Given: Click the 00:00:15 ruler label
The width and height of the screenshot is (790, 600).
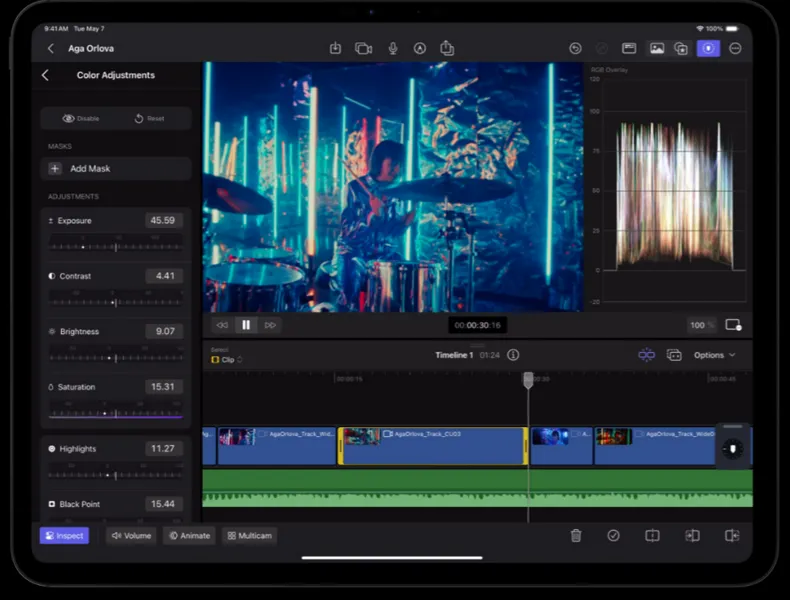Looking at the screenshot, I should 349,379.
